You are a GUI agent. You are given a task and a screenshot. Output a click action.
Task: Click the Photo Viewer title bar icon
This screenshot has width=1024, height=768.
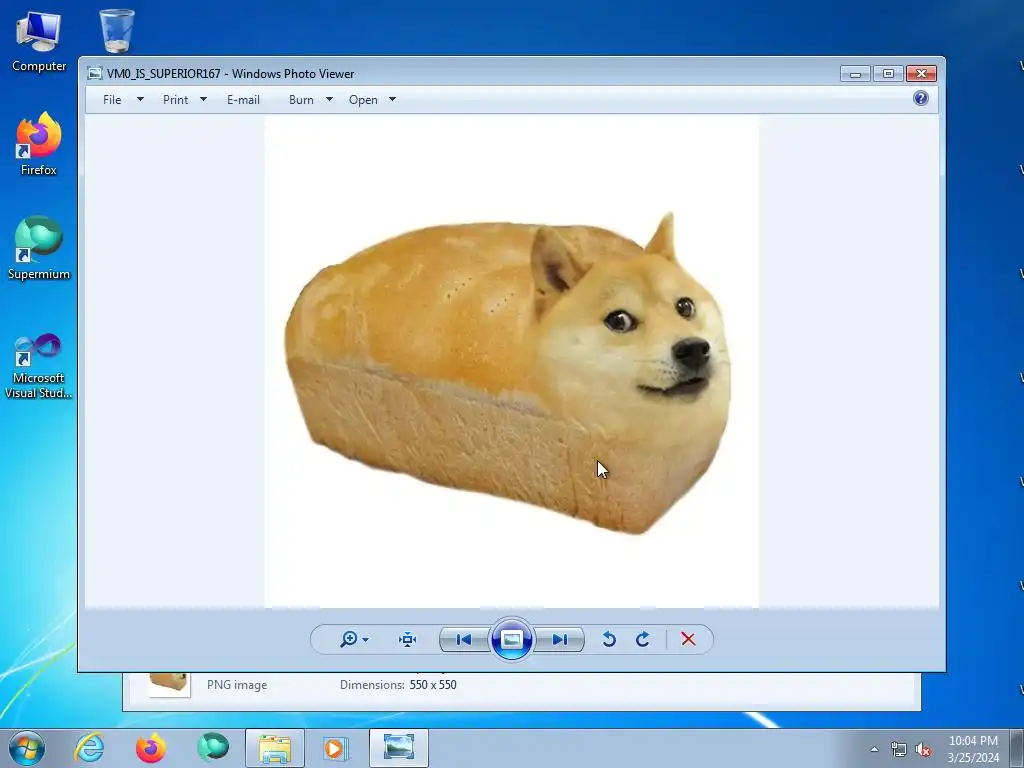pyautogui.click(x=95, y=73)
